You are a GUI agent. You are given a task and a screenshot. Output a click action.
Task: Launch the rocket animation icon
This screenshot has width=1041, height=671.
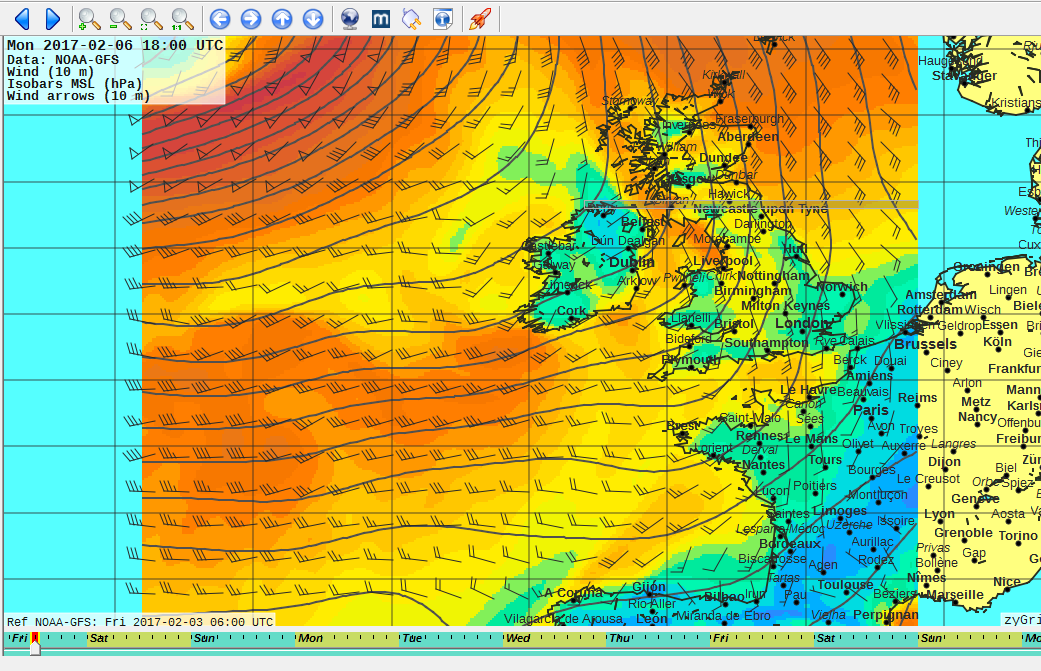pos(480,19)
